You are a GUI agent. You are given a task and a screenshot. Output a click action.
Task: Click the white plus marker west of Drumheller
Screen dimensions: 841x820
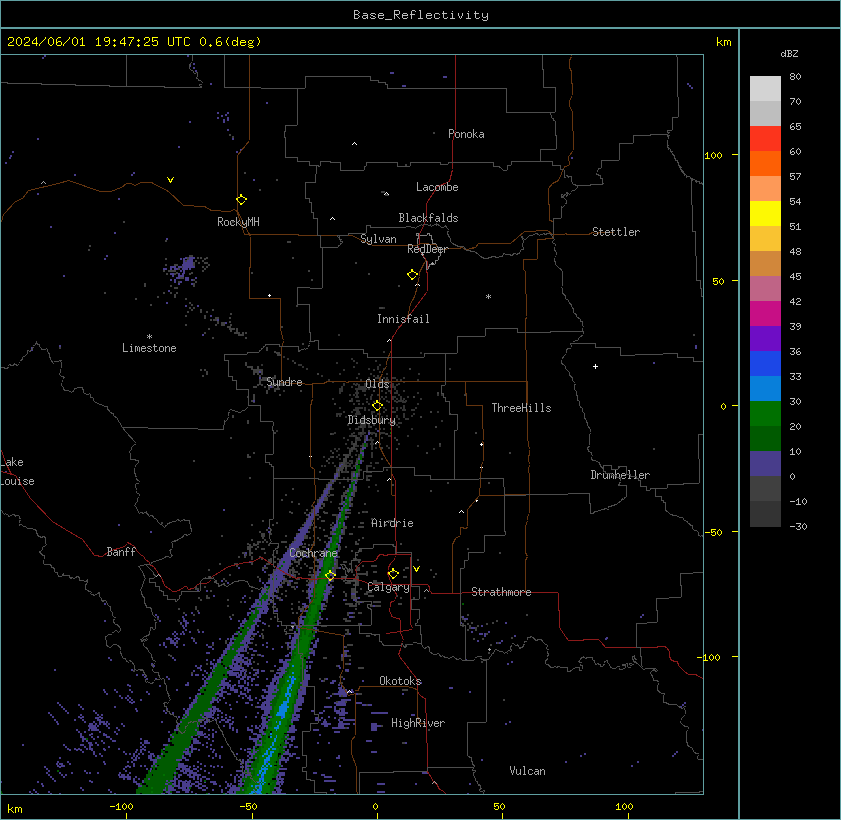click(x=595, y=367)
